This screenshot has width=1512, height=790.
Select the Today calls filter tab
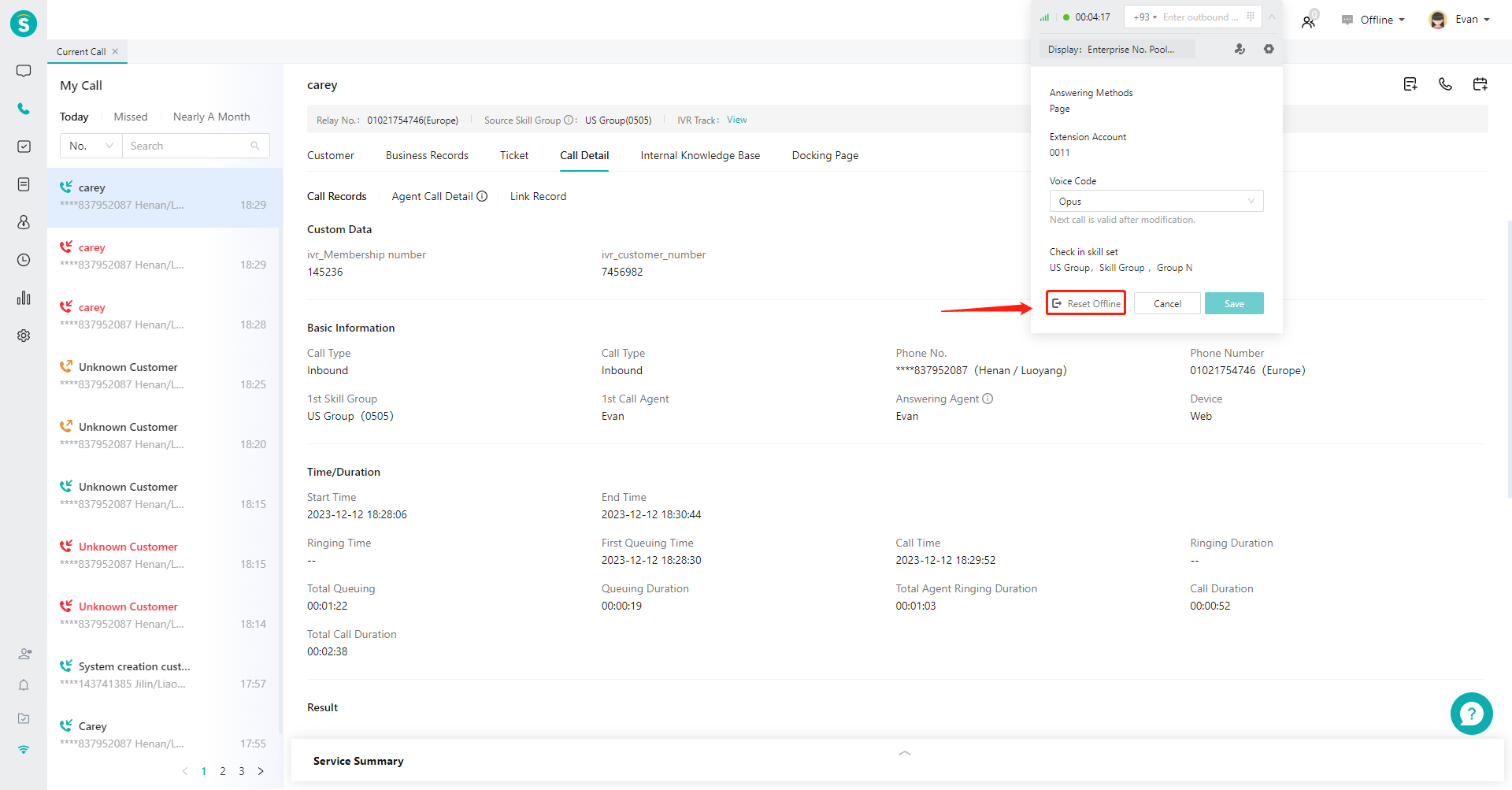(x=74, y=117)
